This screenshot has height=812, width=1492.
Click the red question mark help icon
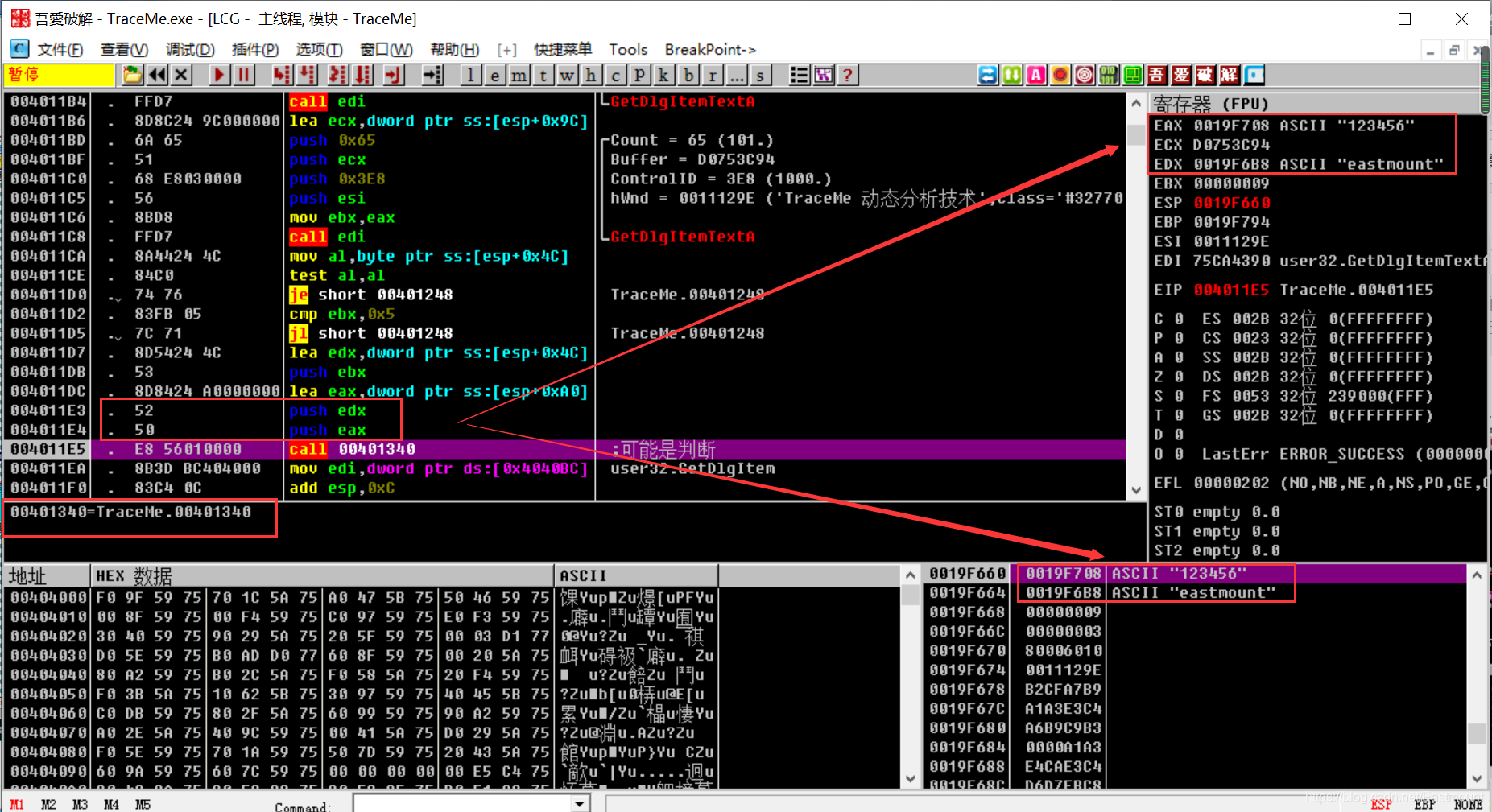848,75
